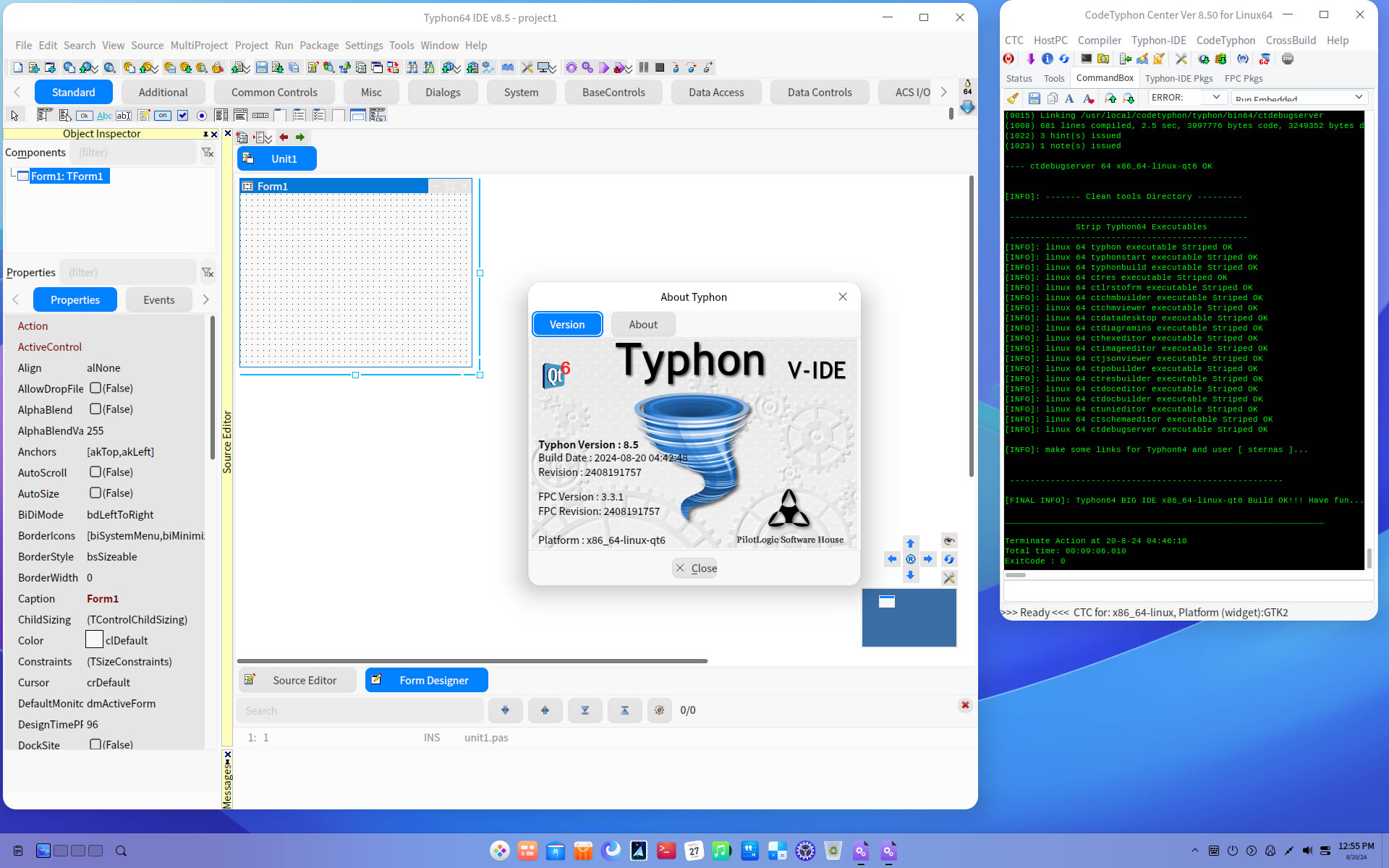
Task: Click the blue form preview thumbnail
Action: (x=909, y=617)
